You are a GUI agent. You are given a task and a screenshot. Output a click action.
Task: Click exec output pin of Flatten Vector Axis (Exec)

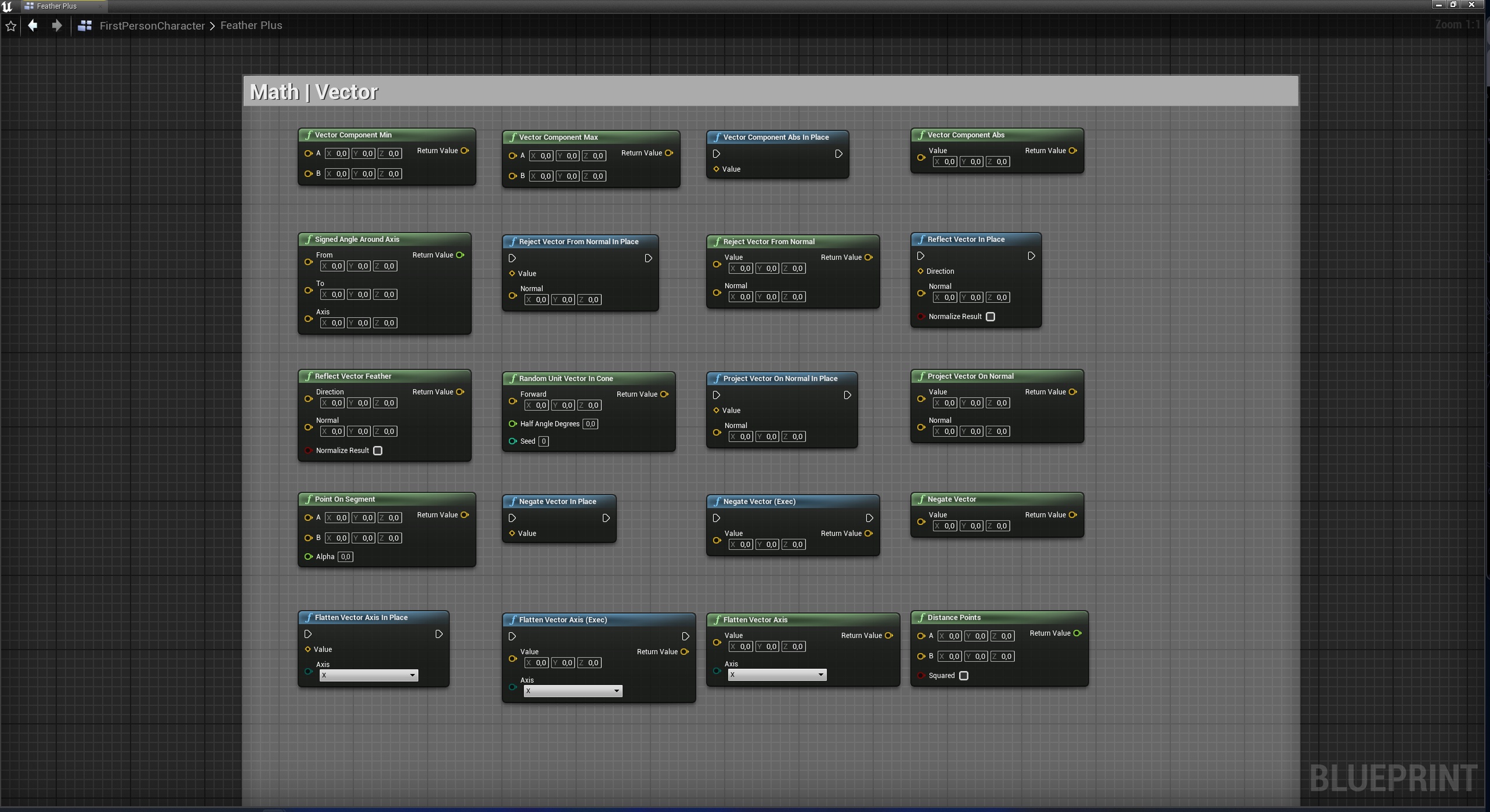[x=685, y=636]
